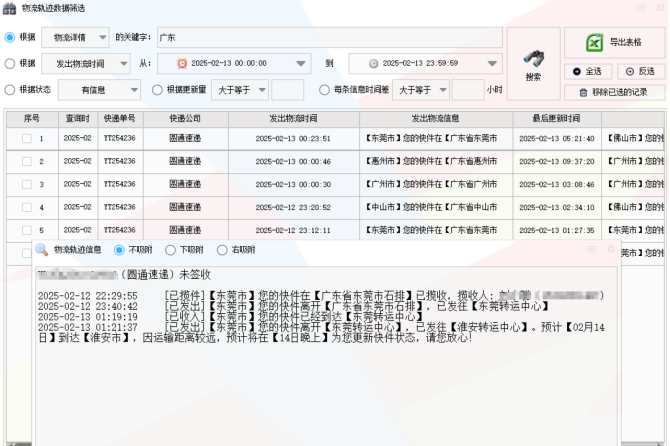670x446 pixels.
Task: Click cell 2025-02-13 09:37:20
Action: coord(557,161)
